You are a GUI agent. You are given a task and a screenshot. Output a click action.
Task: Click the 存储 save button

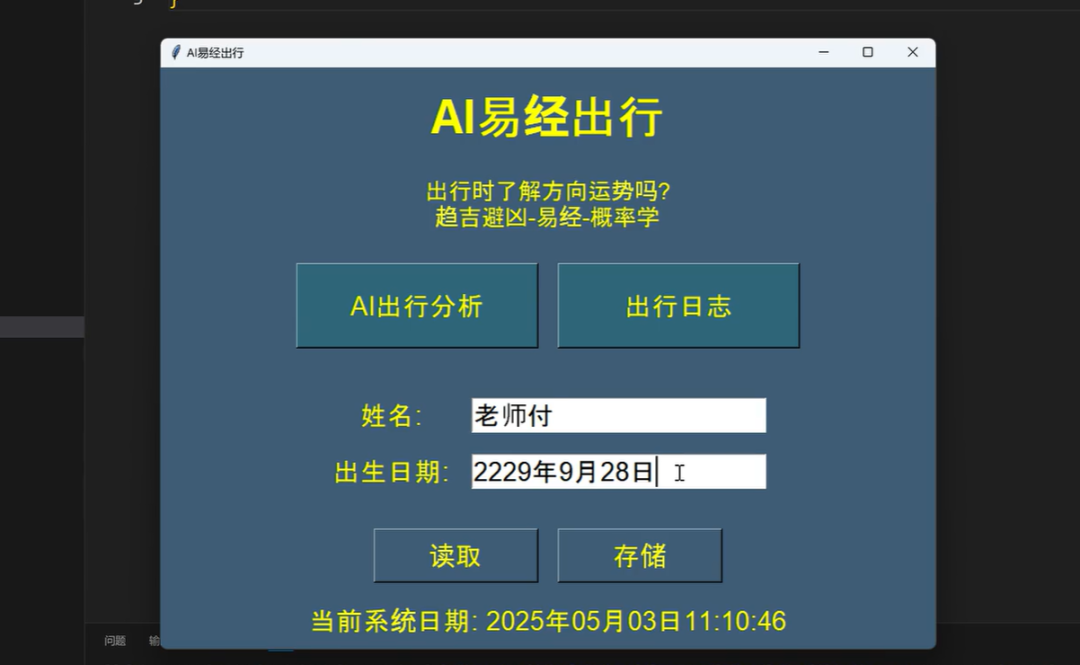coord(640,555)
